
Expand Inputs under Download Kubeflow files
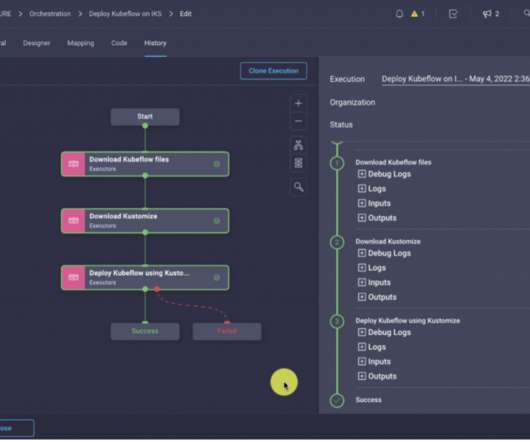click(x=374, y=203)
